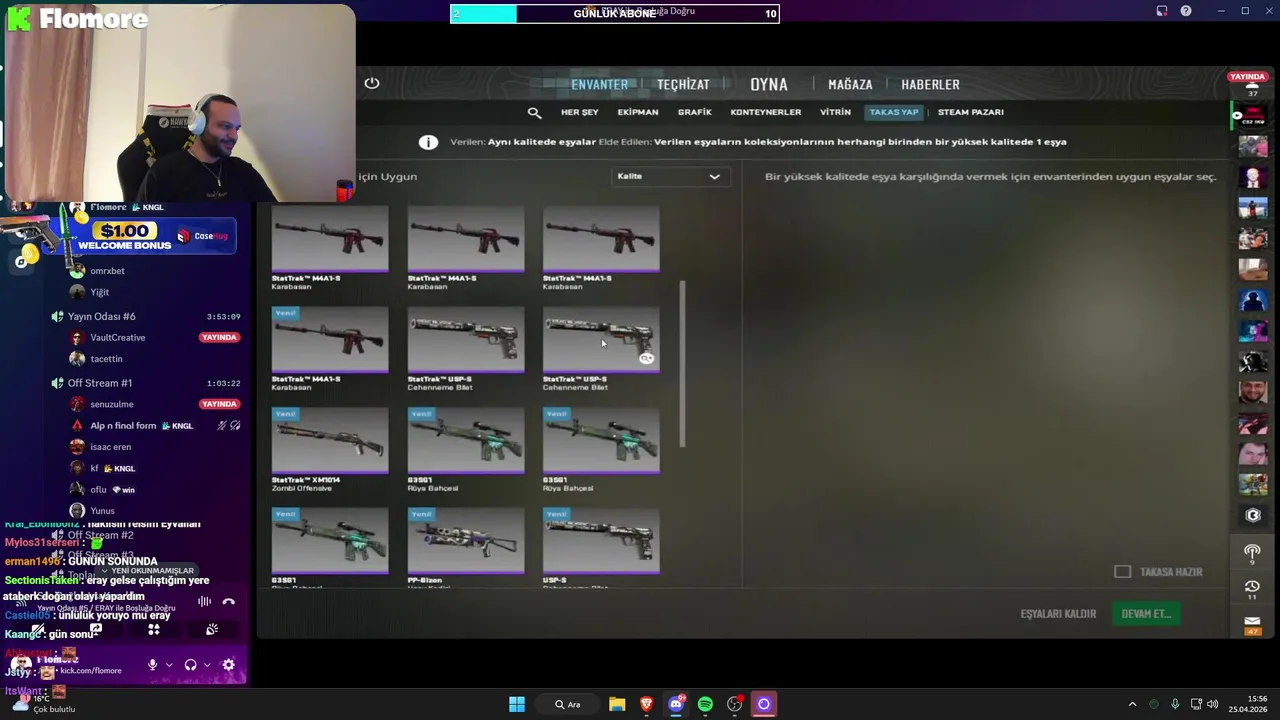Click the EŞYALARI KALDIR button
Image resolution: width=1280 pixels, height=720 pixels.
pyautogui.click(x=1058, y=614)
